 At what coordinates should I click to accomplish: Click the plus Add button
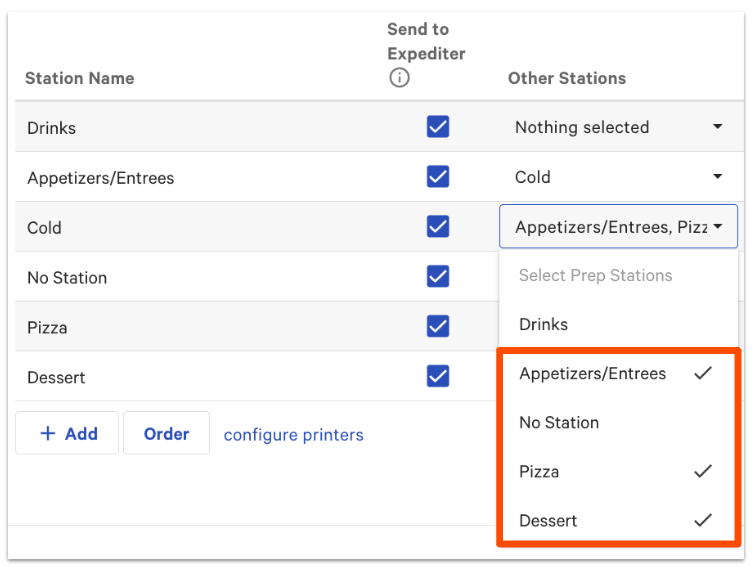(x=67, y=434)
